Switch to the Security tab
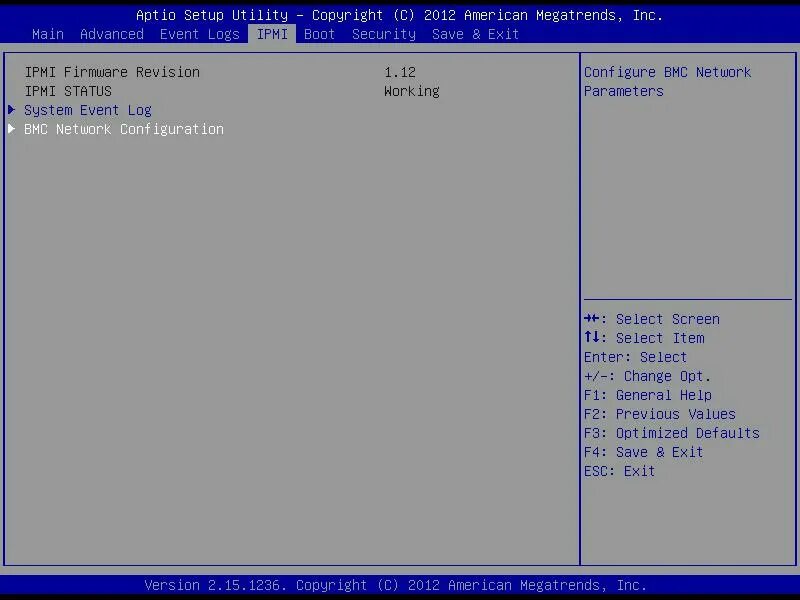Viewport: 800px width, 600px height. pos(384,34)
